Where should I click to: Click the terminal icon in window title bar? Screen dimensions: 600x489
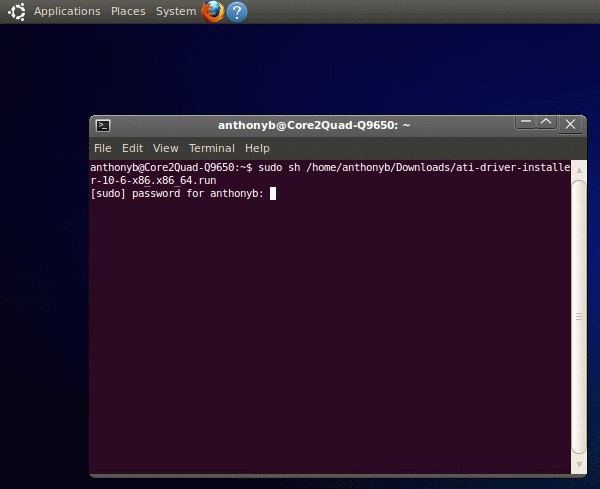point(103,126)
